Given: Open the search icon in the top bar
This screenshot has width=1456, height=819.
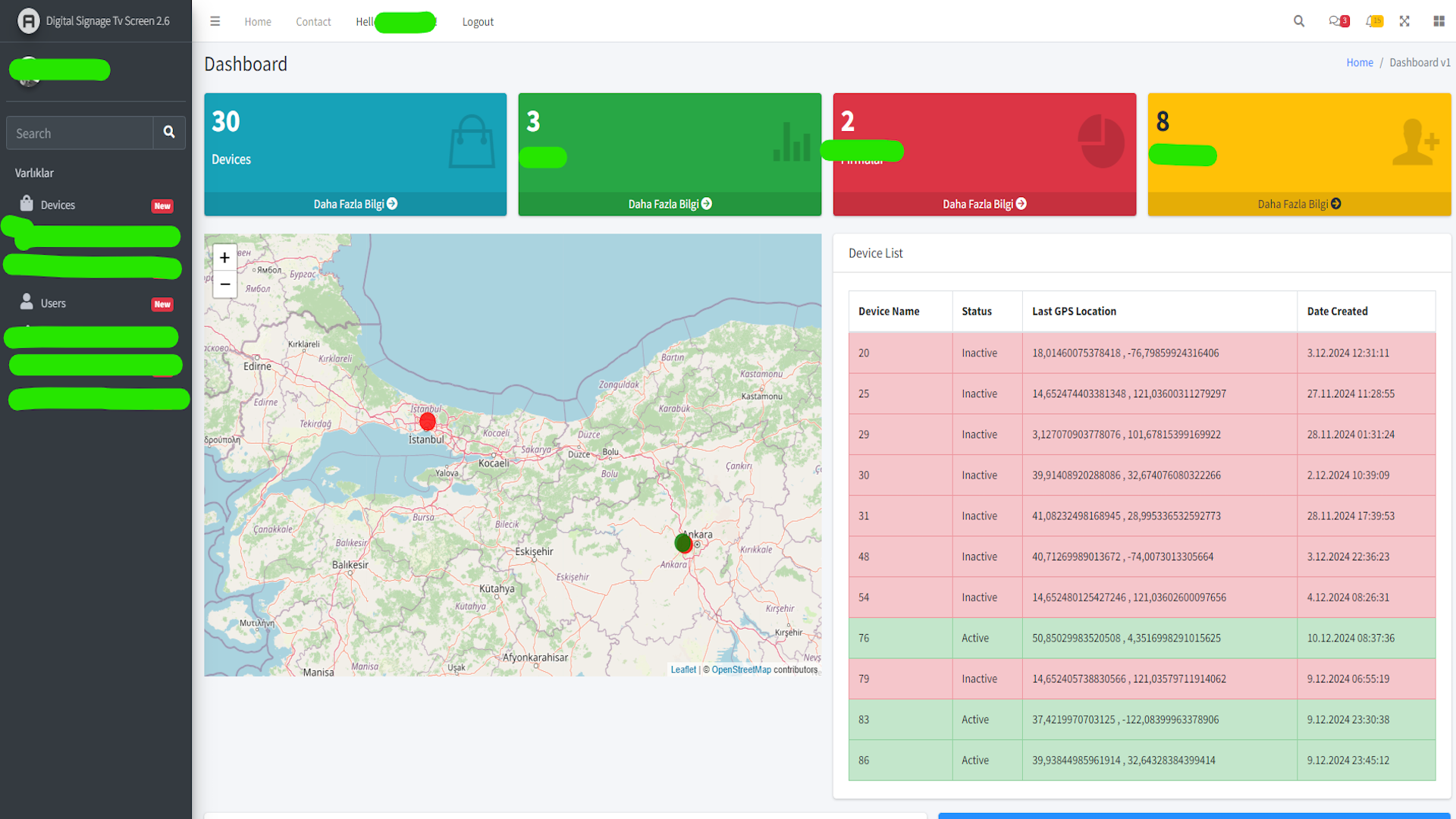Looking at the screenshot, I should pos(1299,21).
